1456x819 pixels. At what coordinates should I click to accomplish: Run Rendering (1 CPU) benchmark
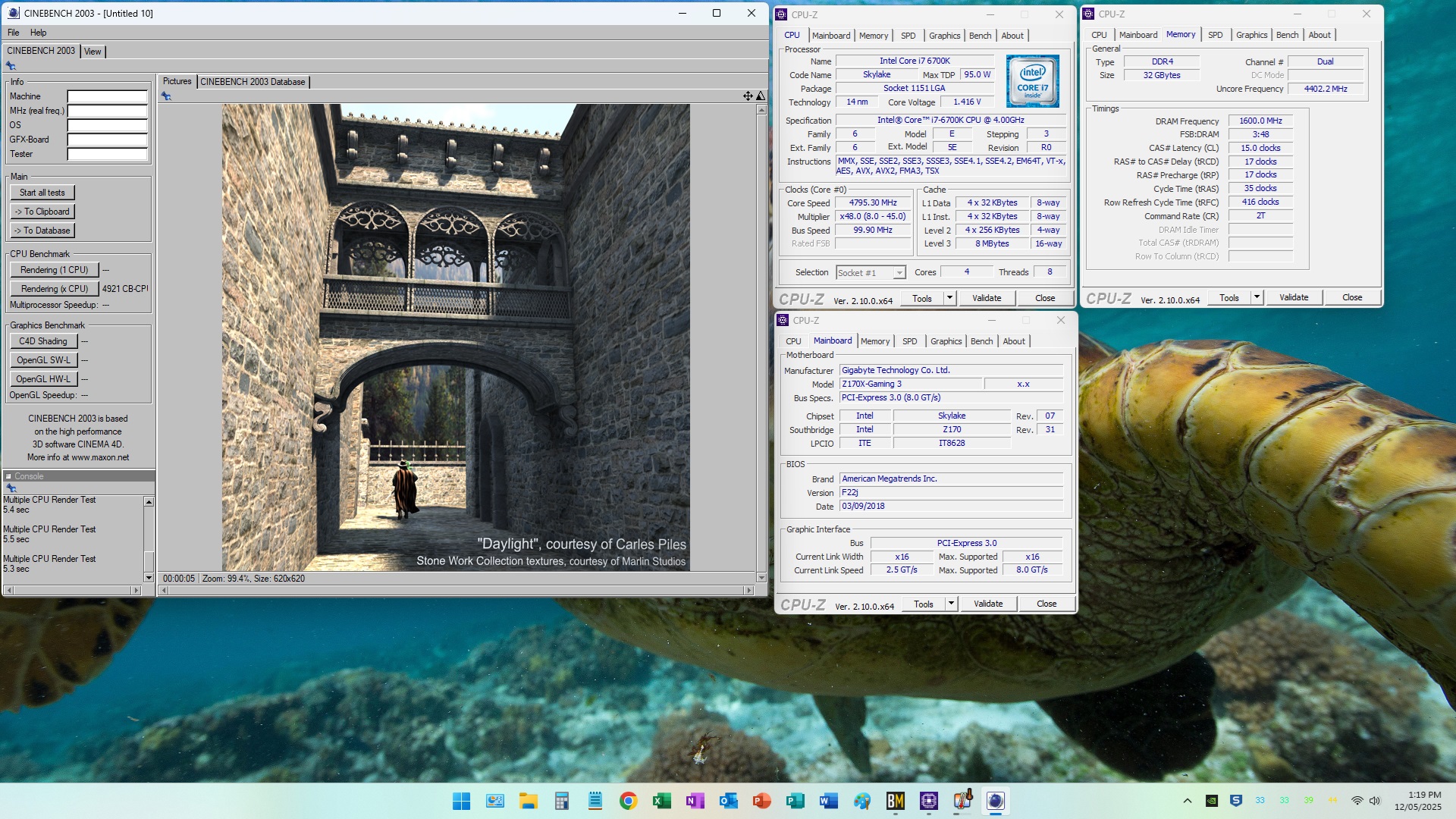(54, 270)
